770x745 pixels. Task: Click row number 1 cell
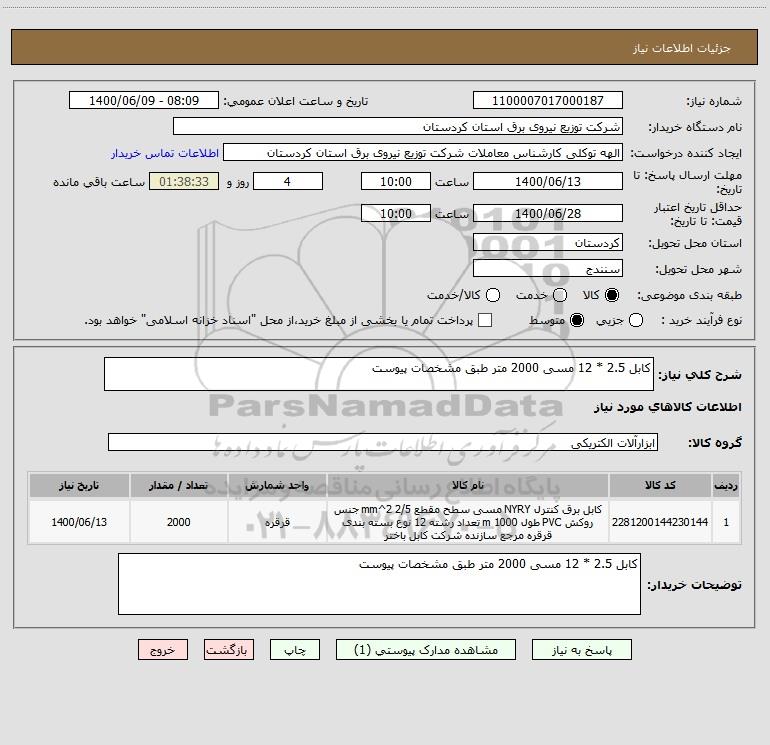[x=726, y=522]
